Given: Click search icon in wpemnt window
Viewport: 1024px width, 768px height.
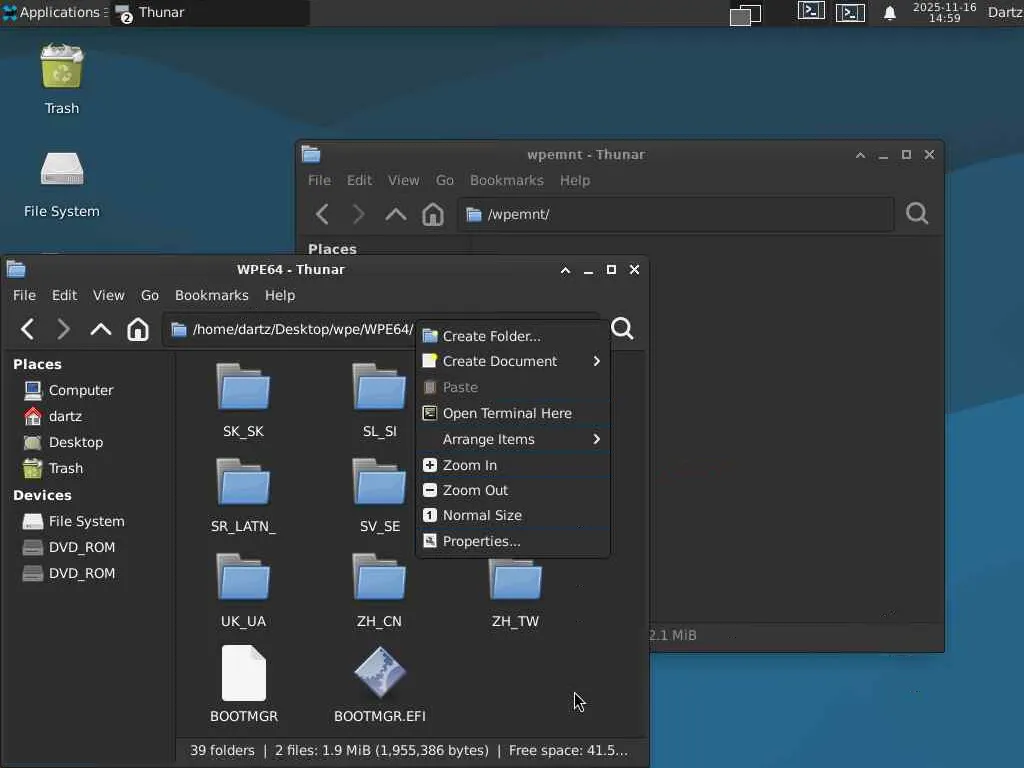Looking at the screenshot, I should [916, 214].
